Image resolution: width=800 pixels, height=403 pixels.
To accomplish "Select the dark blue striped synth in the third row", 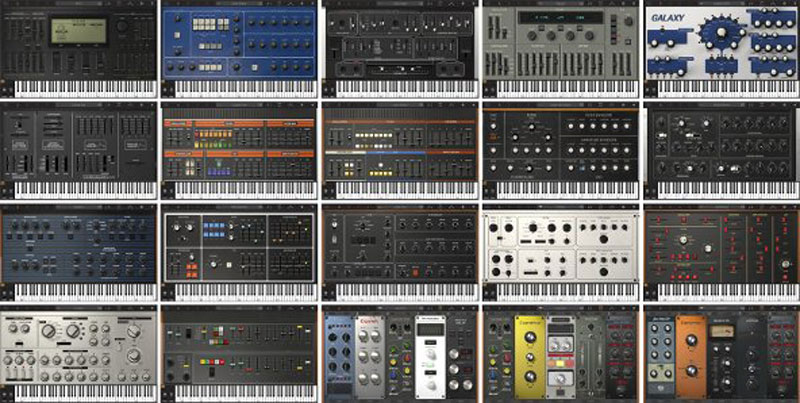I will point(79,253).
